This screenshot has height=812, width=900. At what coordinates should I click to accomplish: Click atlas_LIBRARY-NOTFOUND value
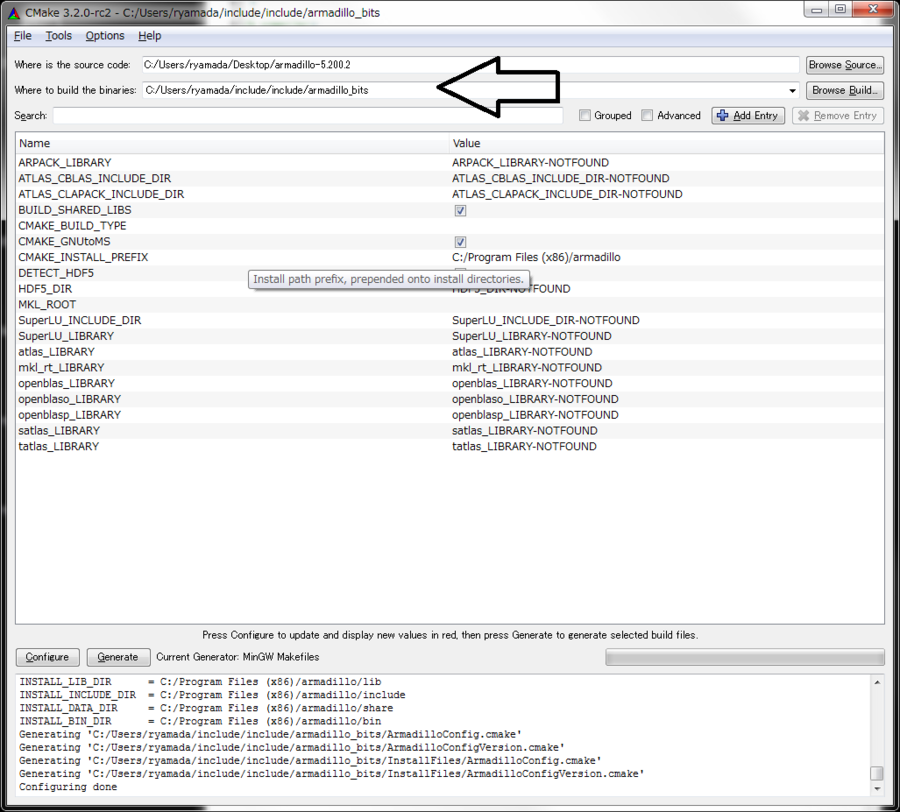tap(522, 352)
